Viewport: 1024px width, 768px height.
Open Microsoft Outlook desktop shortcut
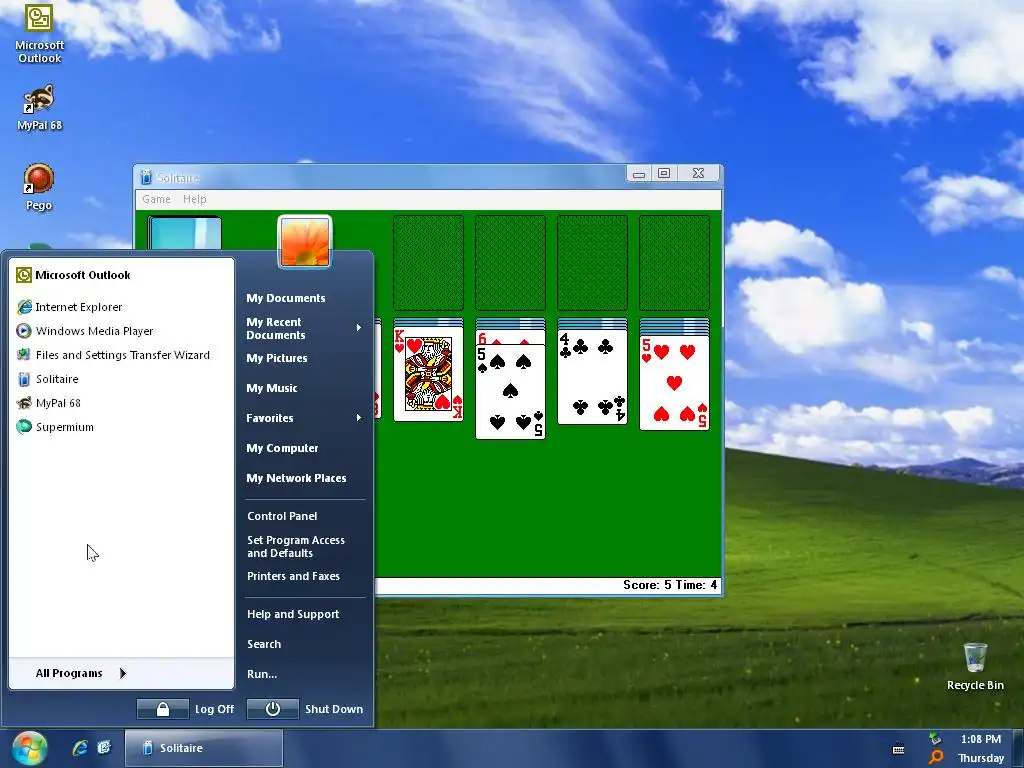click(39, 33)
